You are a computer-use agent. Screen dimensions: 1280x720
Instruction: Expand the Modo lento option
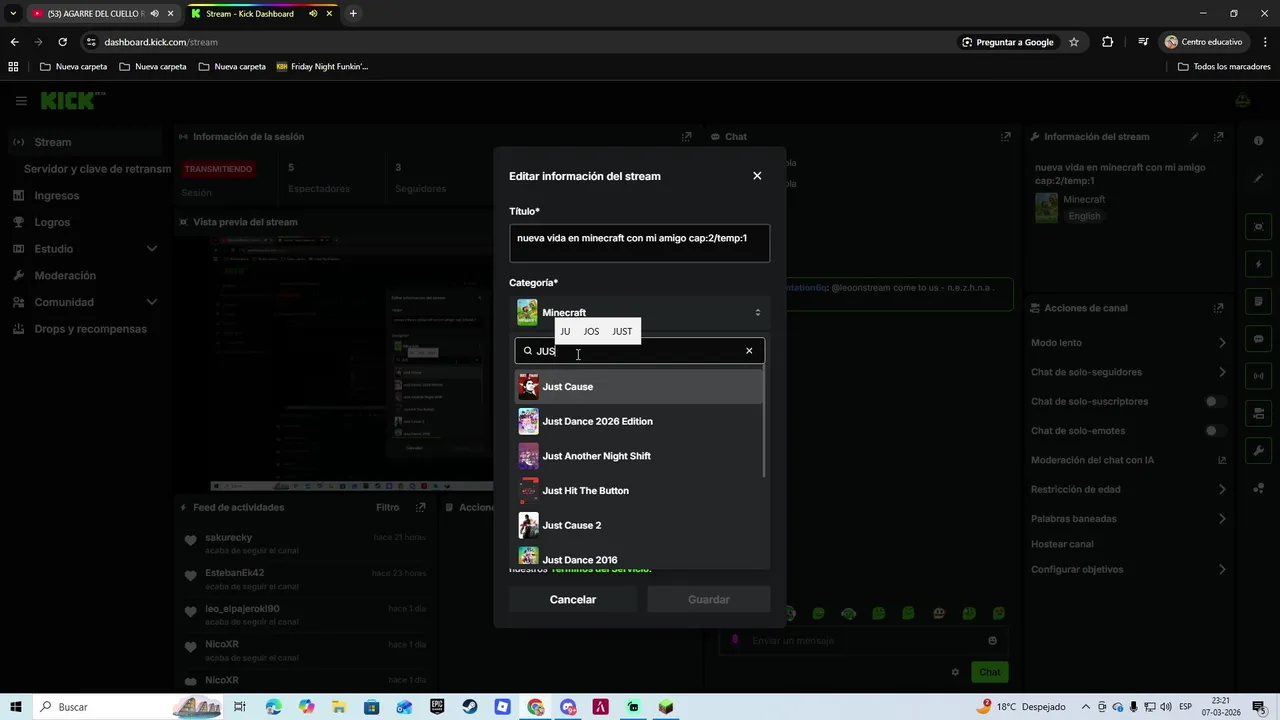[1128, 343]
